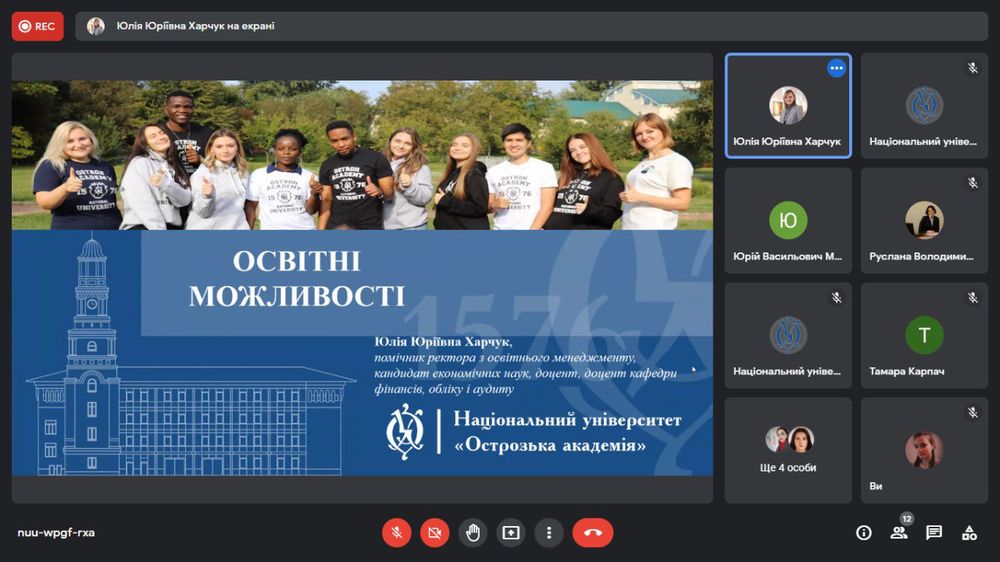Open the three-dot more options menu
The height and width of the screenshot is (562, 1000).
click(548, 533)
